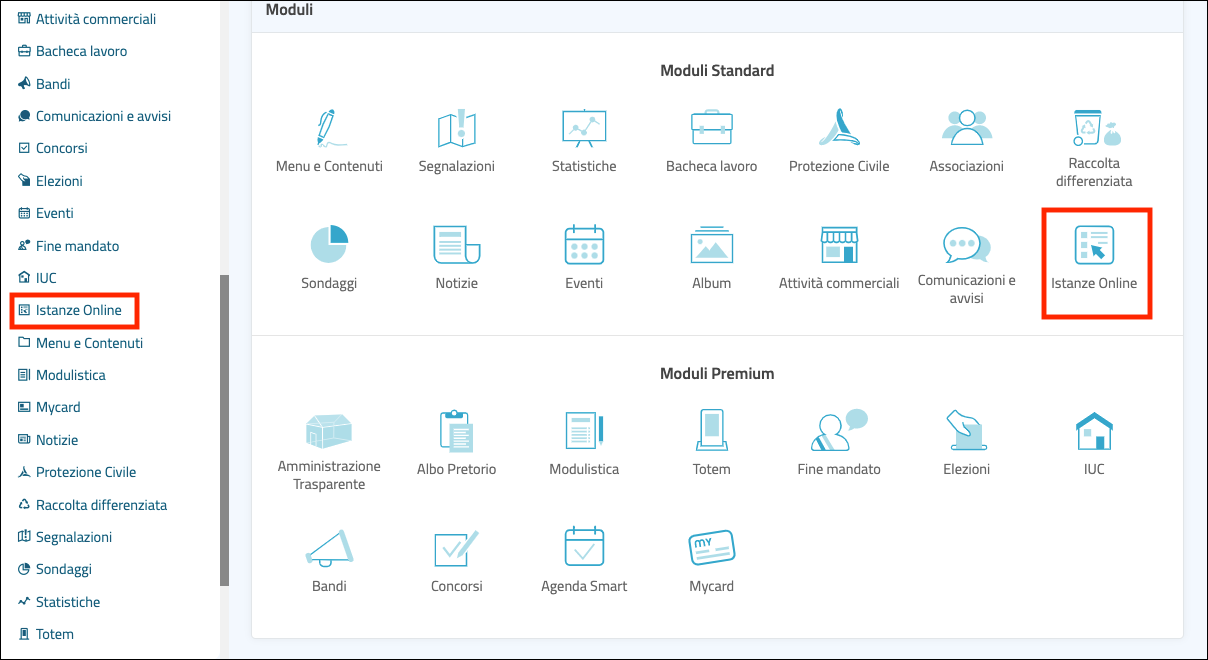
Task: Open Fine mandato from the sidebar
Action: click(77, 246)
